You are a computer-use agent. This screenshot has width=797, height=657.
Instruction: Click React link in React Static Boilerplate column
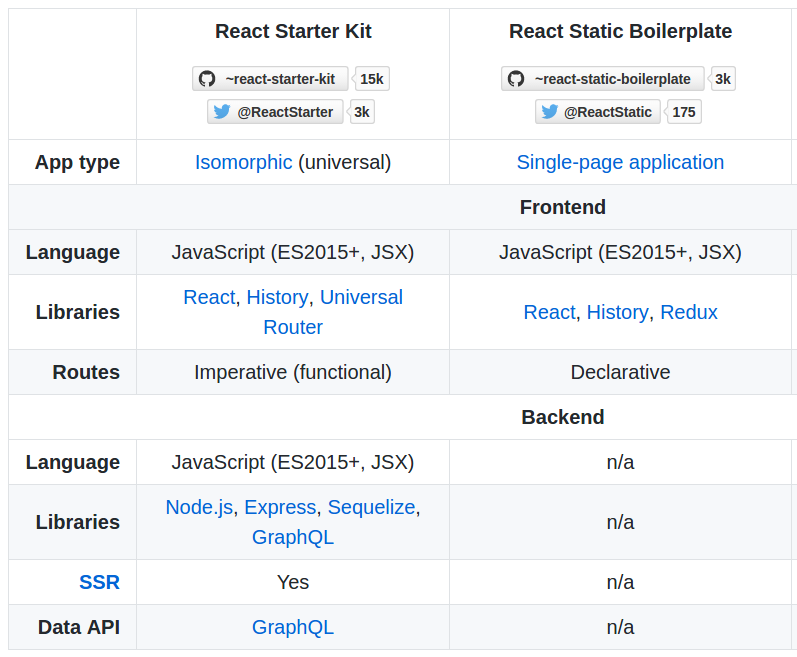tap(549, 312)
